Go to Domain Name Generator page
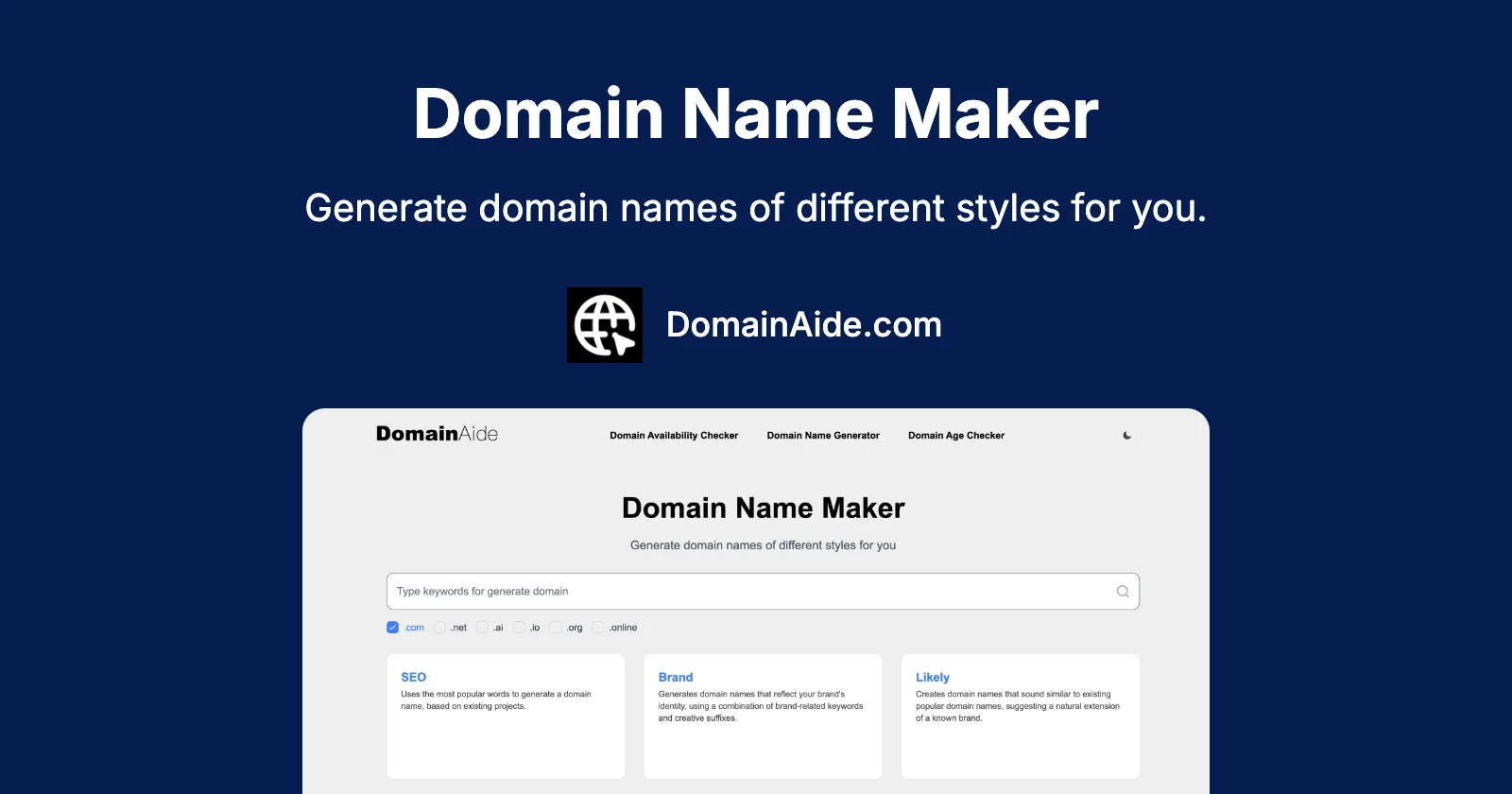The image size is (1512, 794). [823, 436]
